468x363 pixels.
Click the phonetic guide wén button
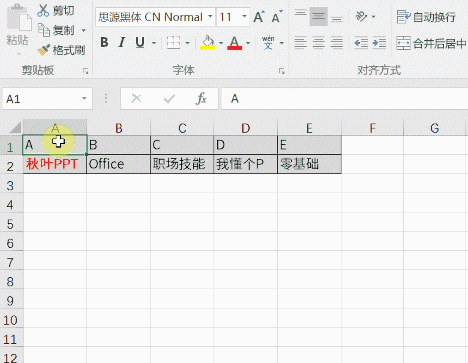pyautogui.click(x=268, y=43)
